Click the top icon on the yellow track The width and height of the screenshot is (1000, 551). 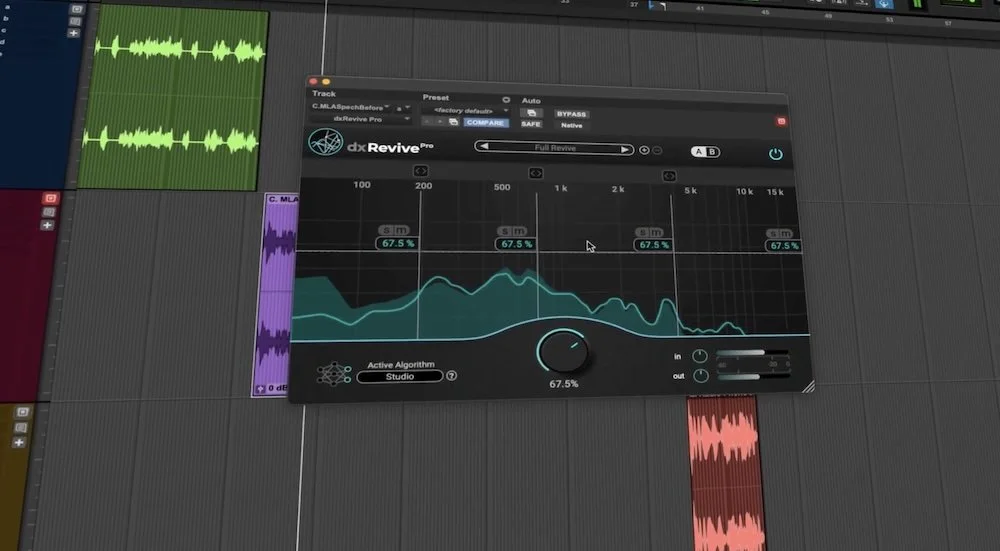pos(22,412)
